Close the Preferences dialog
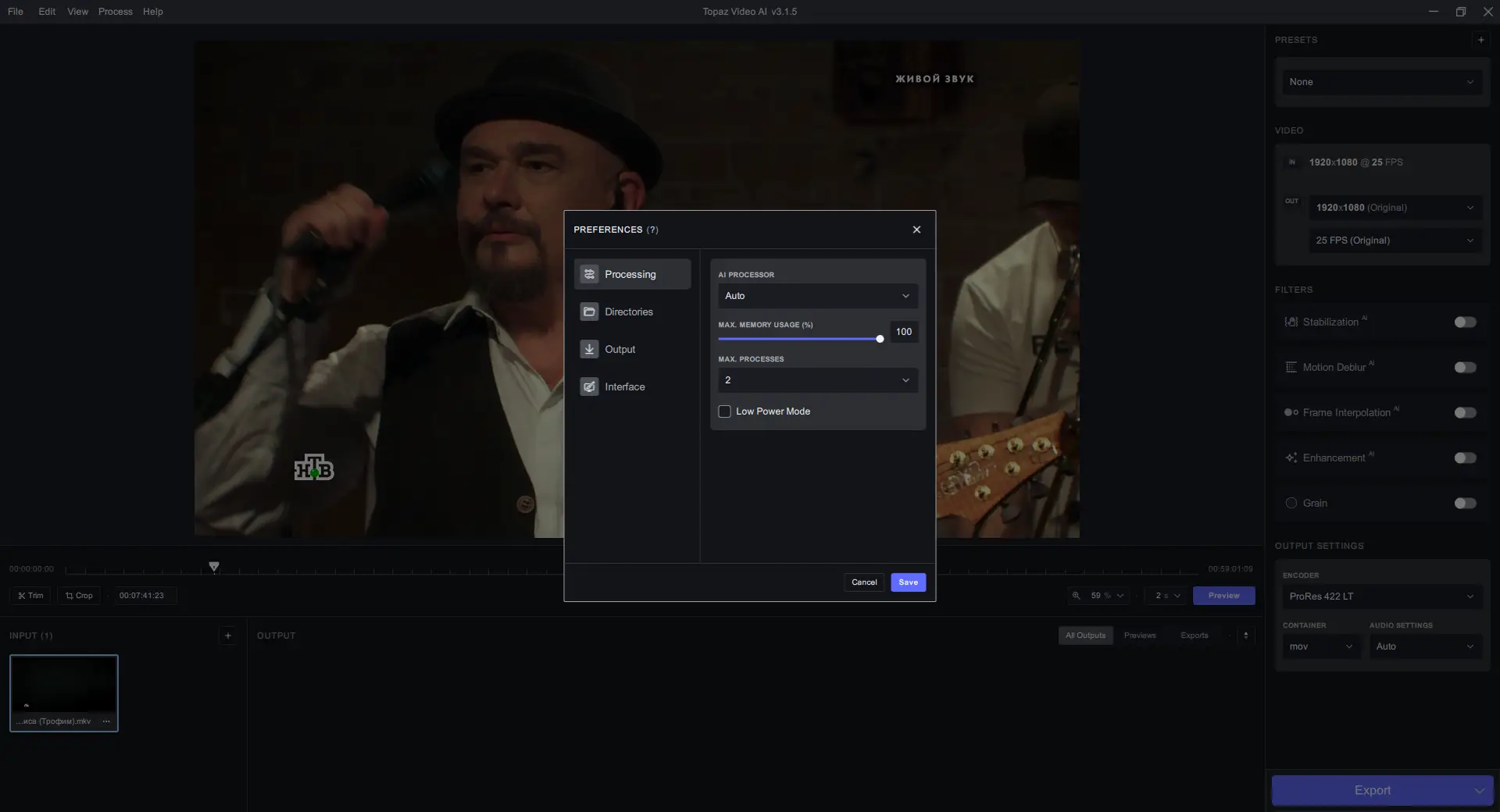Image resolution: width=1500 pixels, height=812 pixels. tap(916, 230)
